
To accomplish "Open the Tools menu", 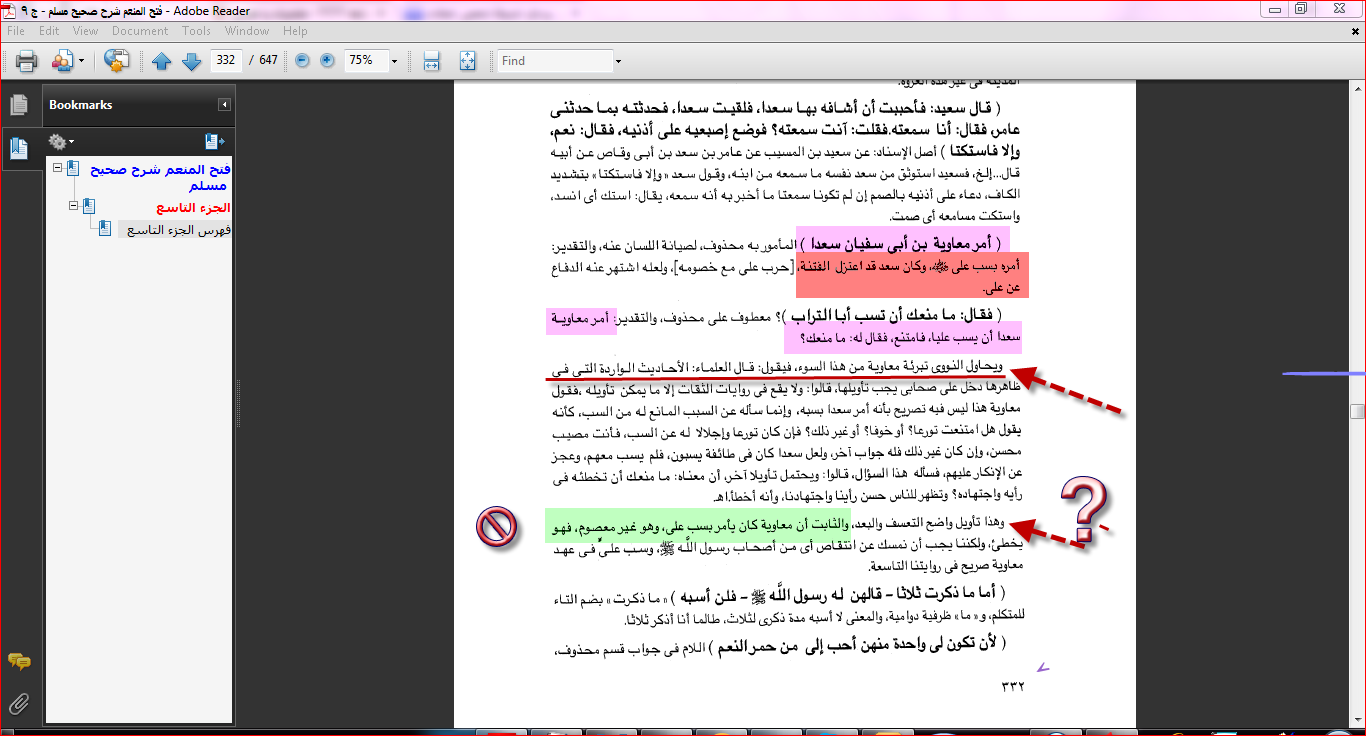I will [x=196, y=31].
